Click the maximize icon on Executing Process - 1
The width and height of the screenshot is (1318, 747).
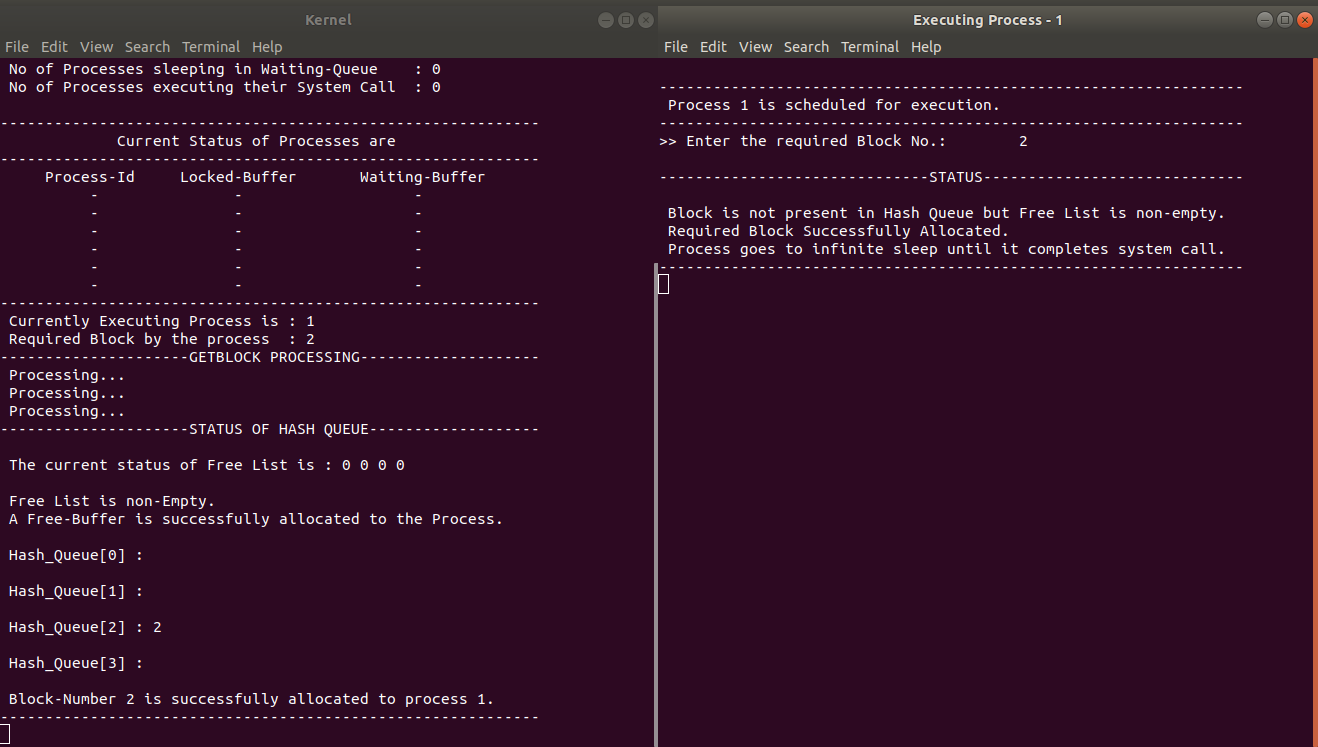point(1285,19)
